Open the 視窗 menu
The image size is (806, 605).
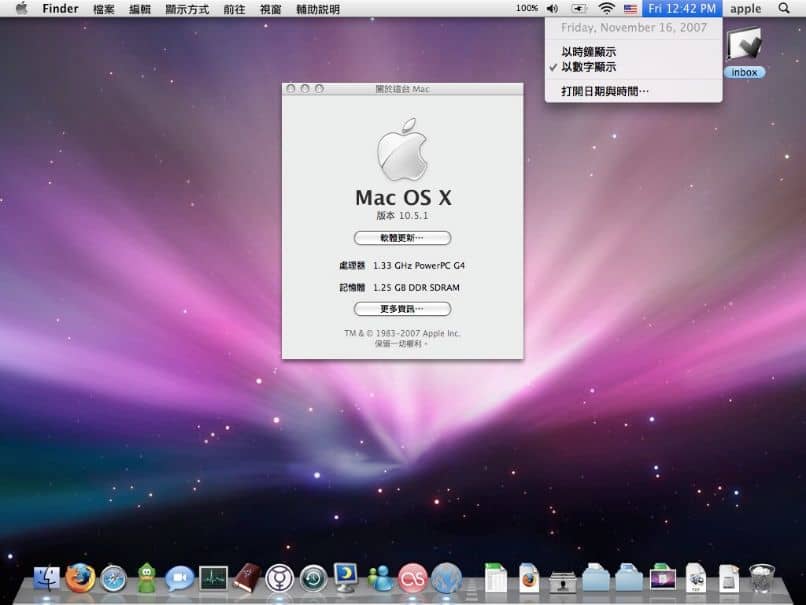[270, 9]
